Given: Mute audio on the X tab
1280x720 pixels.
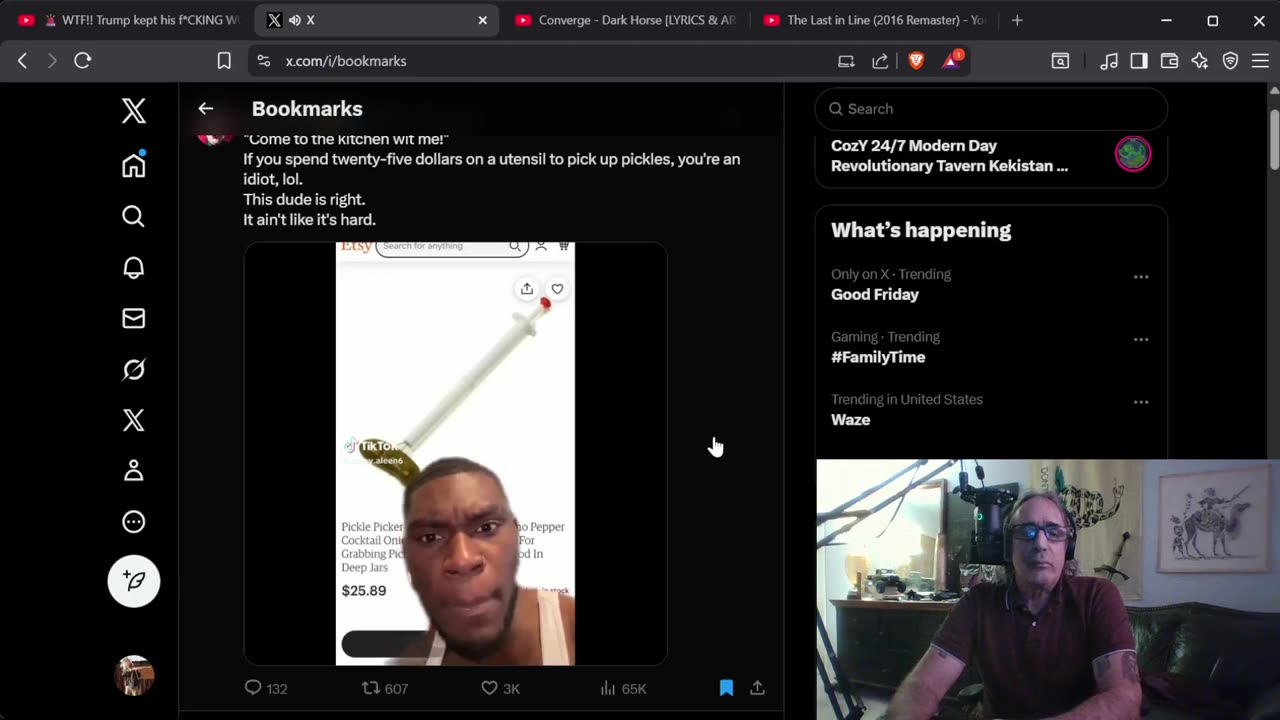Looking at the screenshot, I should coord(295,20).
